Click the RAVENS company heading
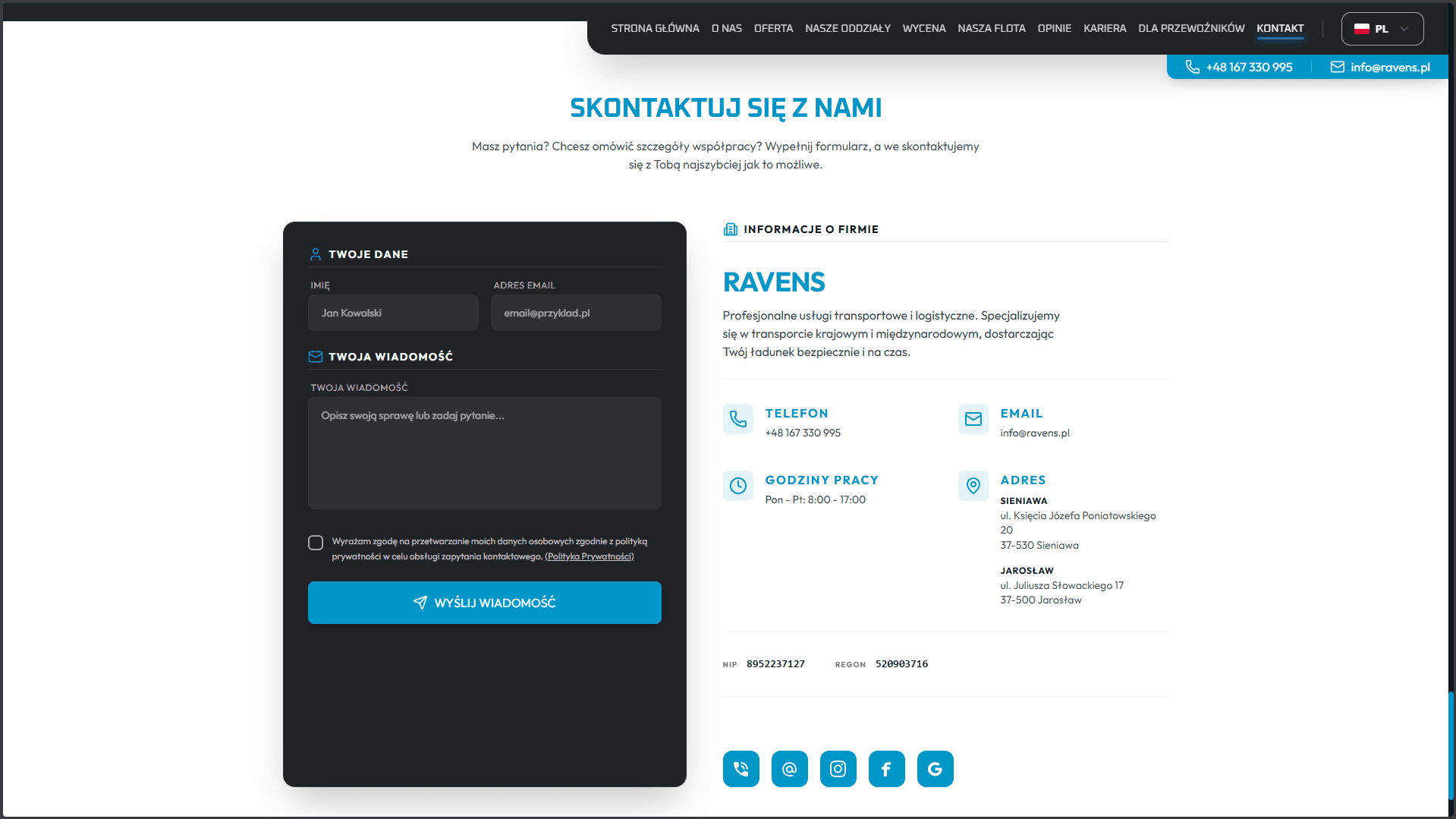This screenshot has width=1456, height=819. click(773, 282)
